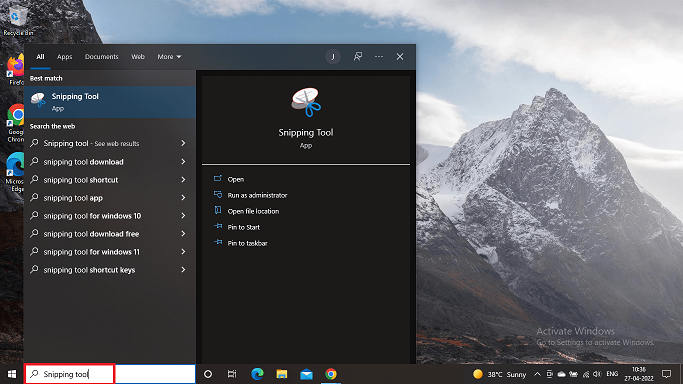Select 'snipping tool shortcut' suggestion
The width and height of the screenshot is (683, 384).
(110, 180)
